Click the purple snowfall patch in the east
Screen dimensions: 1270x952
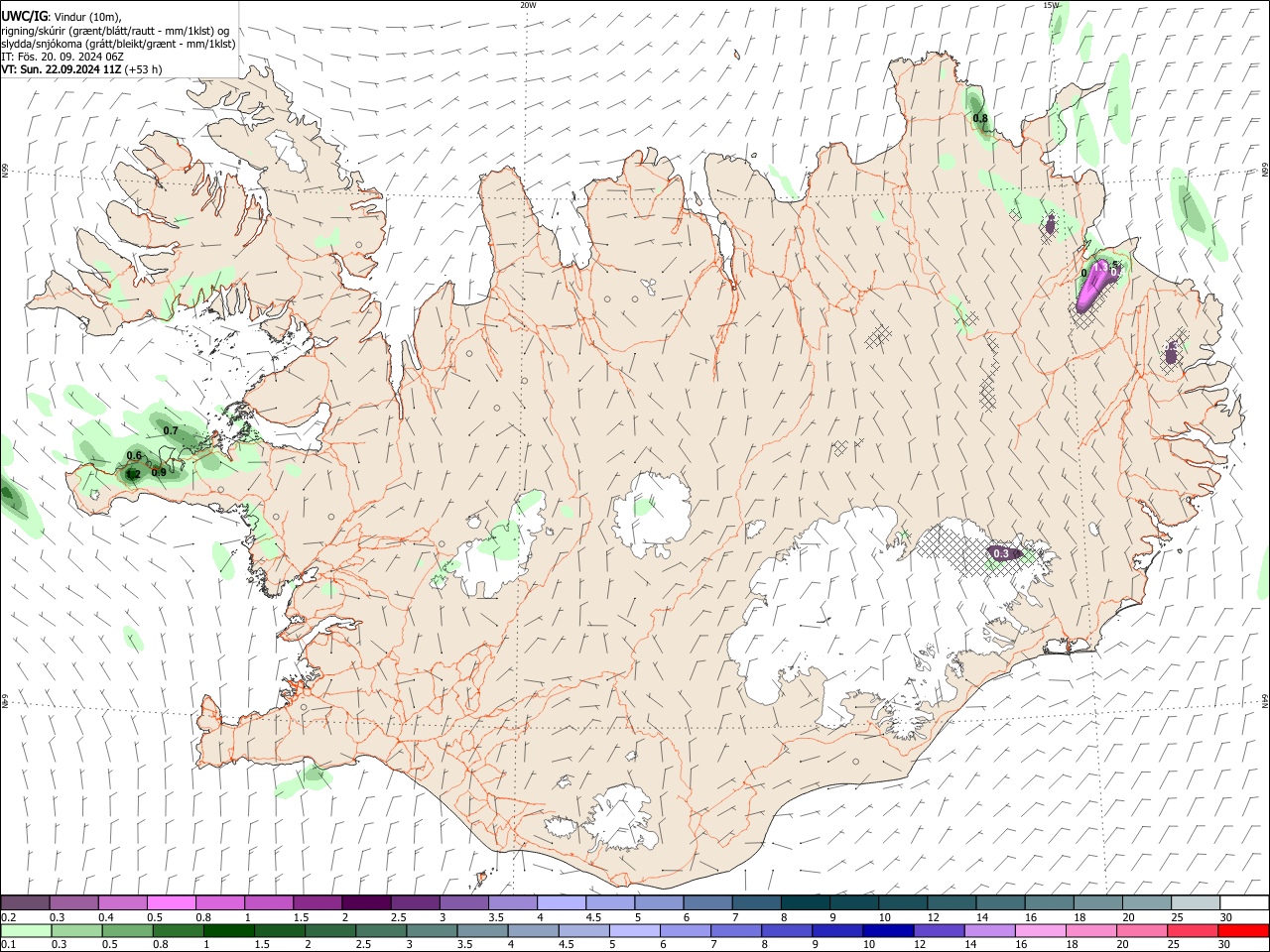(1096, 286)
